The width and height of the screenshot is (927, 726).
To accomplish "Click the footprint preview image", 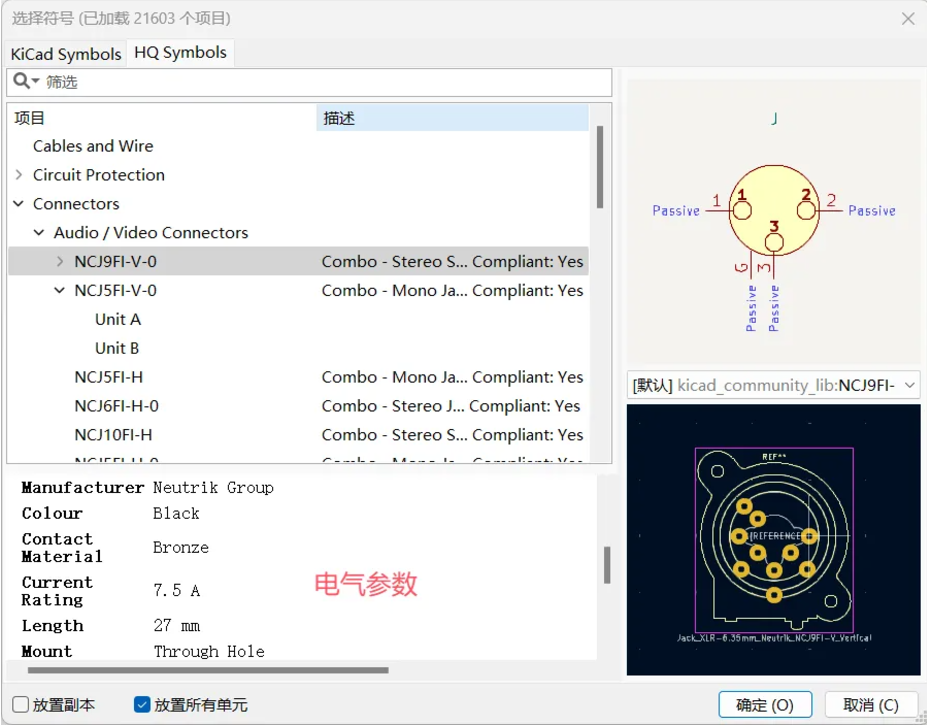I will [773, 540].
